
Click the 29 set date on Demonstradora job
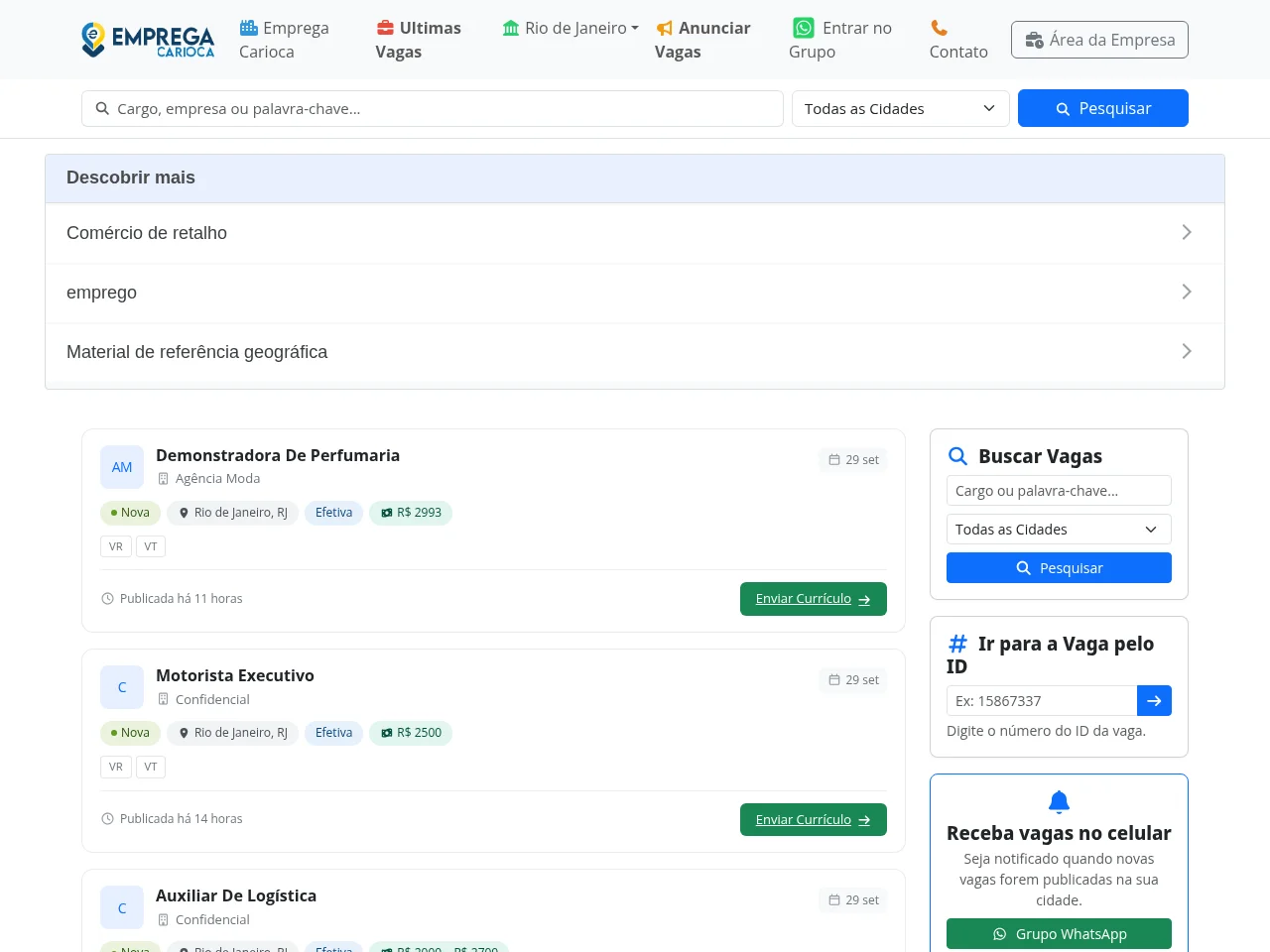(853, 460)
